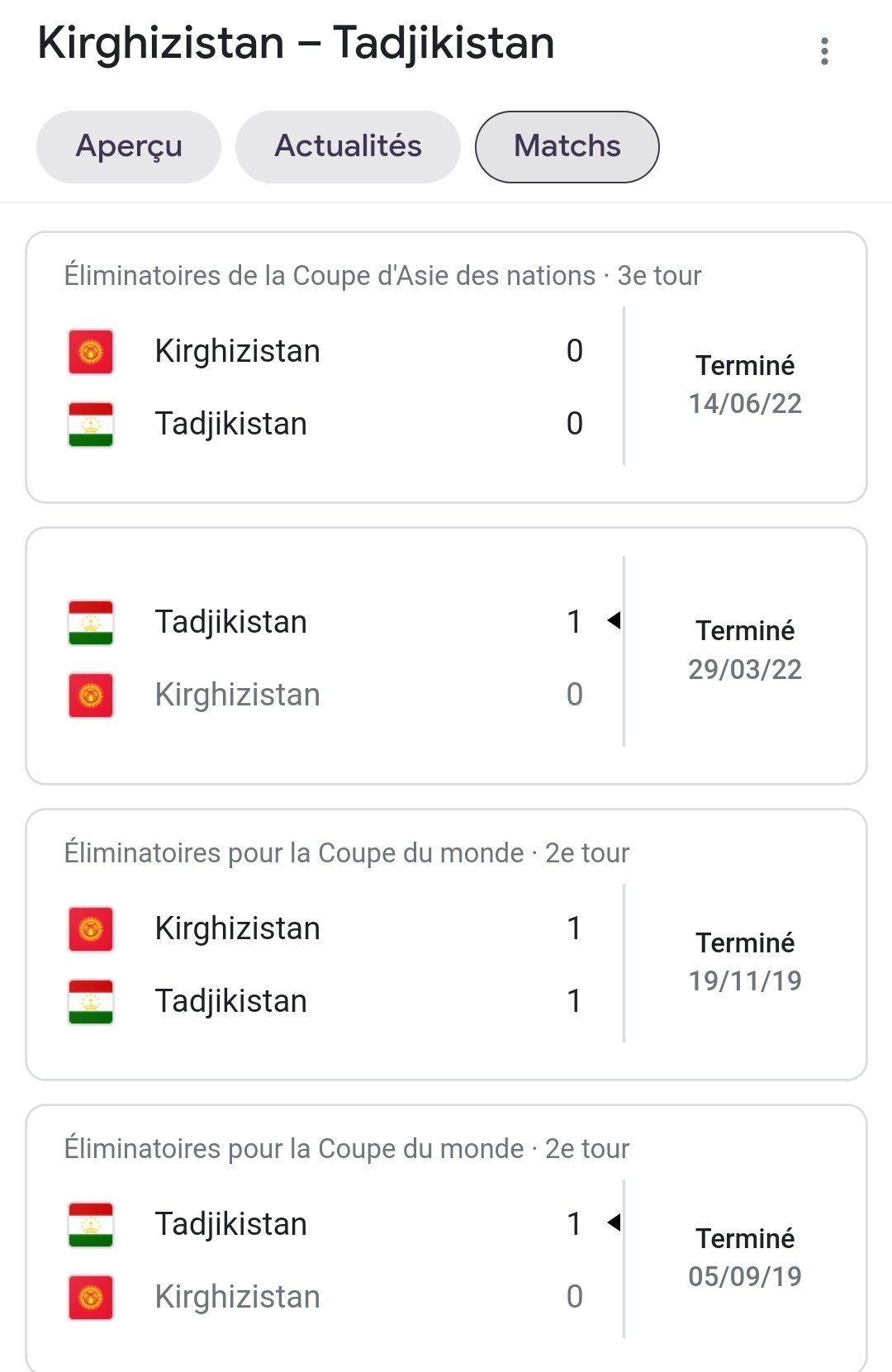Image resolution: width=892 pixels, height=1372 pixels.
Task: Click Tadjikistan flag in 14/06/22 match
Action: [91, 425]
